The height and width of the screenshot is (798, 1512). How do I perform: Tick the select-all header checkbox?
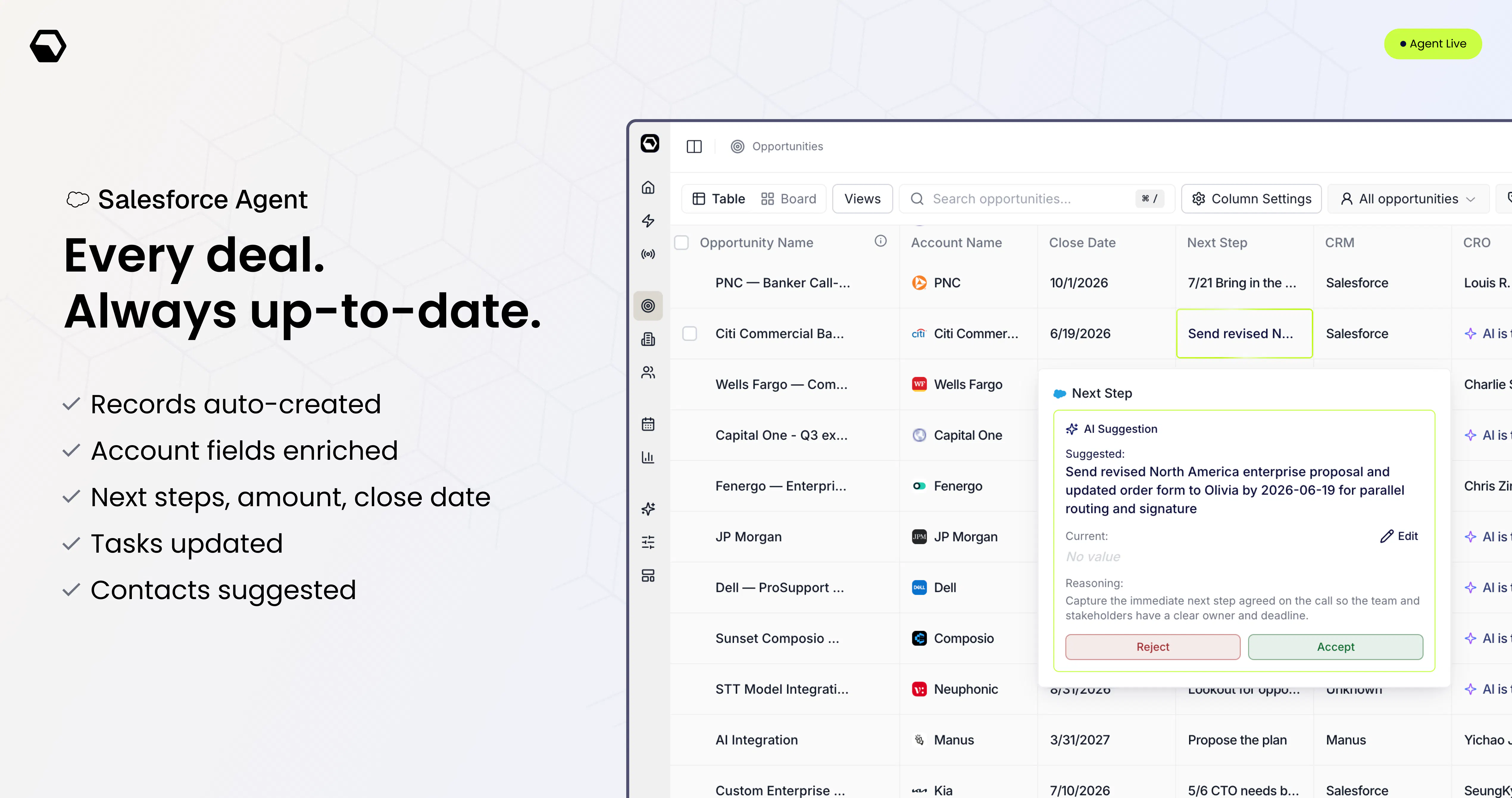682,242
